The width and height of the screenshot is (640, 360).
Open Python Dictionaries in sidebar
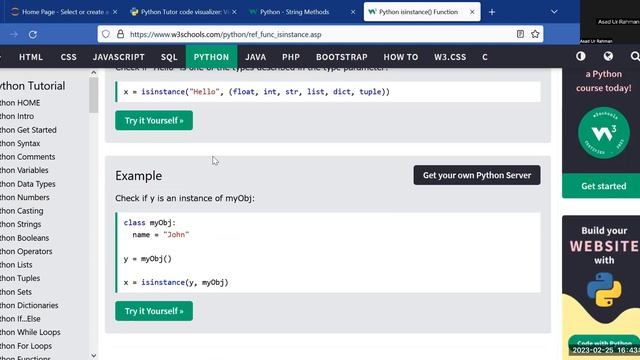[29, 305]
